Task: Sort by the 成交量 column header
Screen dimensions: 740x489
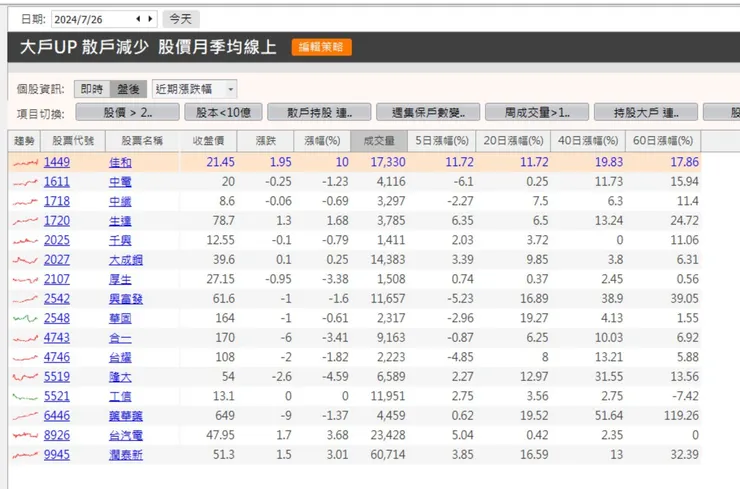Action: point(379,141)
